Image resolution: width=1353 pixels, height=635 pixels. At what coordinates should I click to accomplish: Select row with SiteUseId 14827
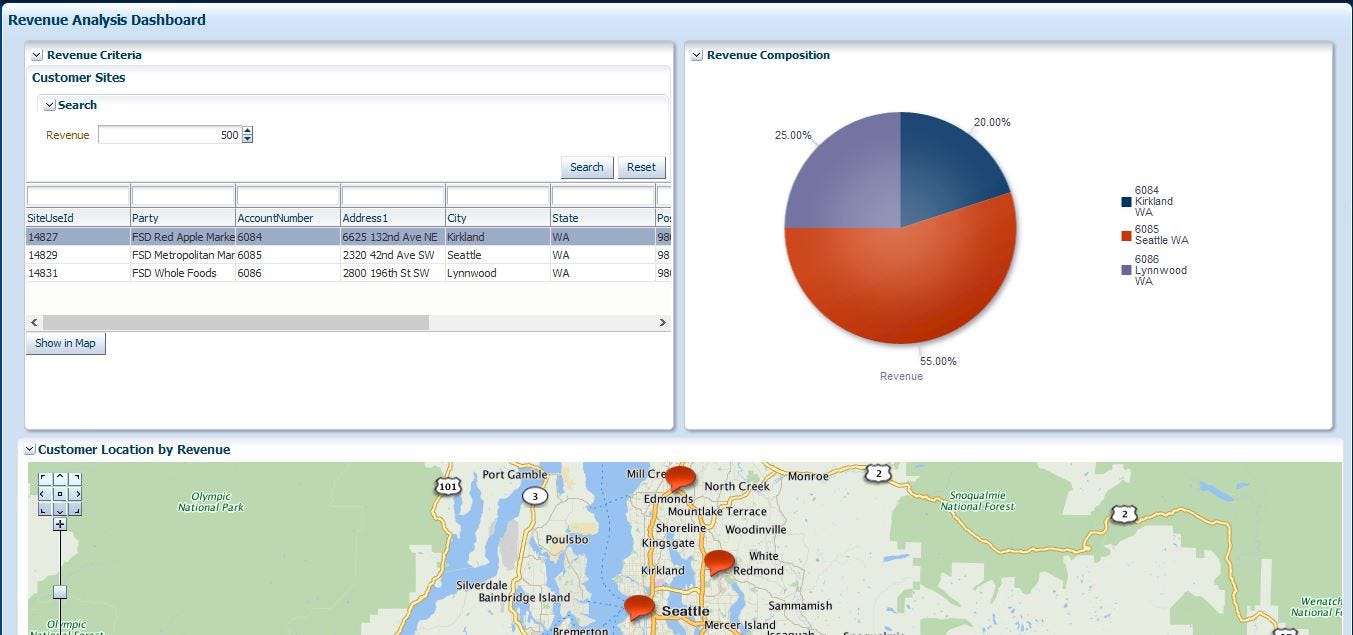(x=348, y=237)
